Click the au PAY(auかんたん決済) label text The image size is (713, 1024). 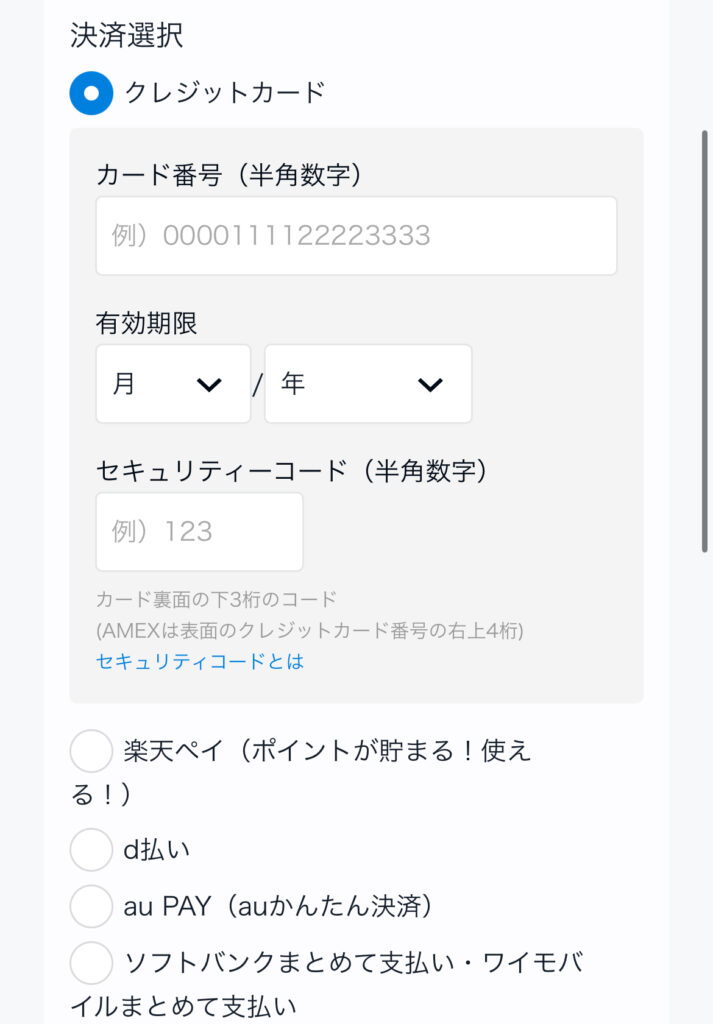pyautogui.click(x=277, y=906)
